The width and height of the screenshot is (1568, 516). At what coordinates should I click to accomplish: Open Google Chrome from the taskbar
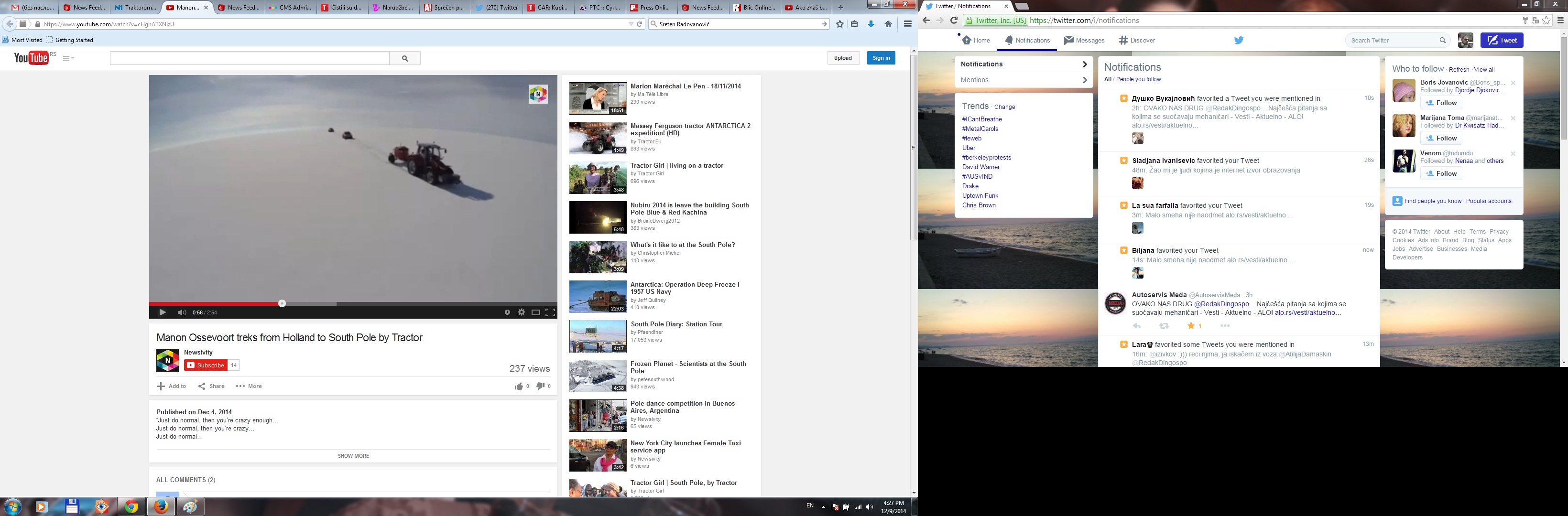pos(131,506)
